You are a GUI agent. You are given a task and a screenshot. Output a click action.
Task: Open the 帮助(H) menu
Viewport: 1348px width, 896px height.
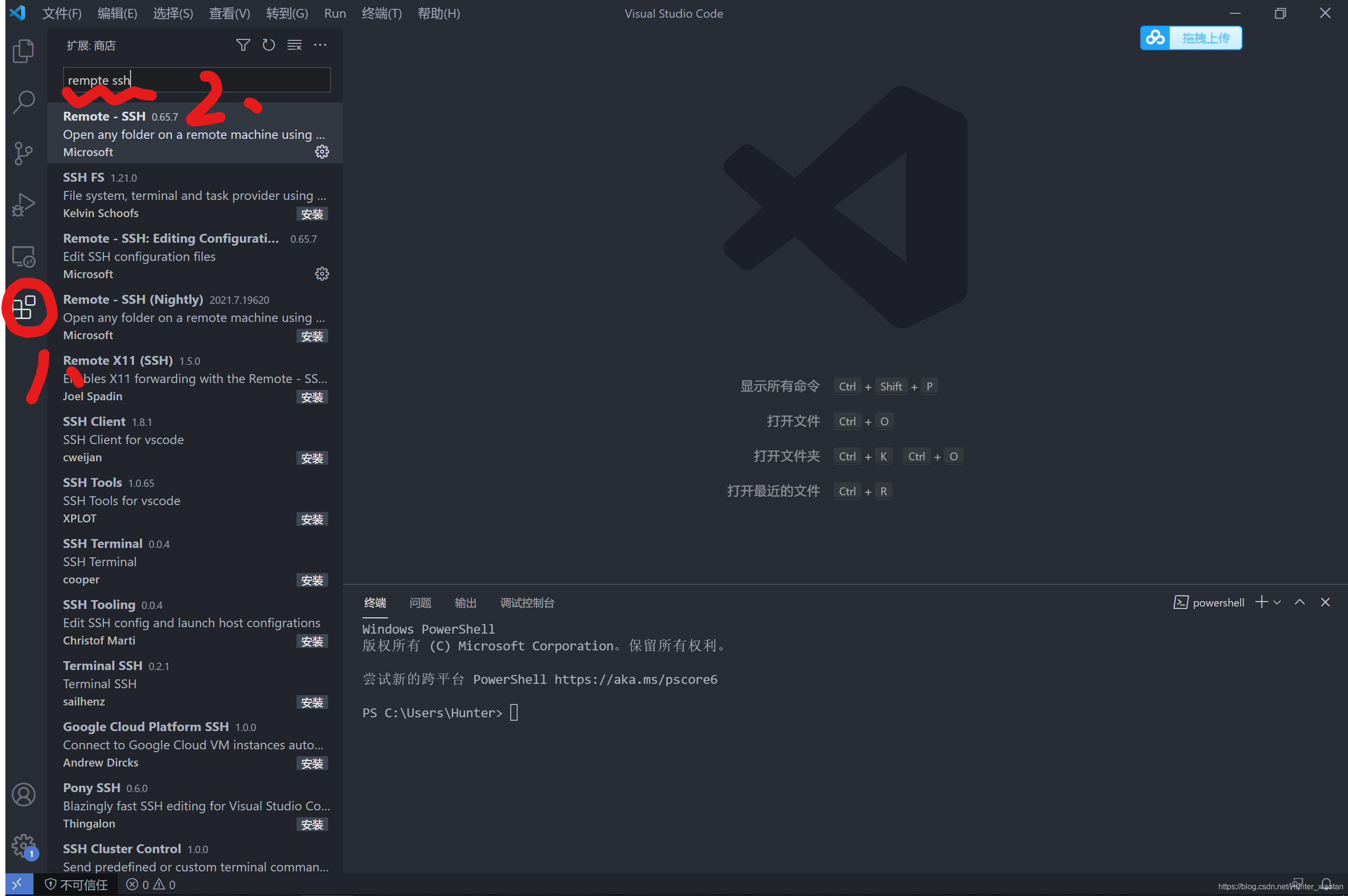pos(438,13)
